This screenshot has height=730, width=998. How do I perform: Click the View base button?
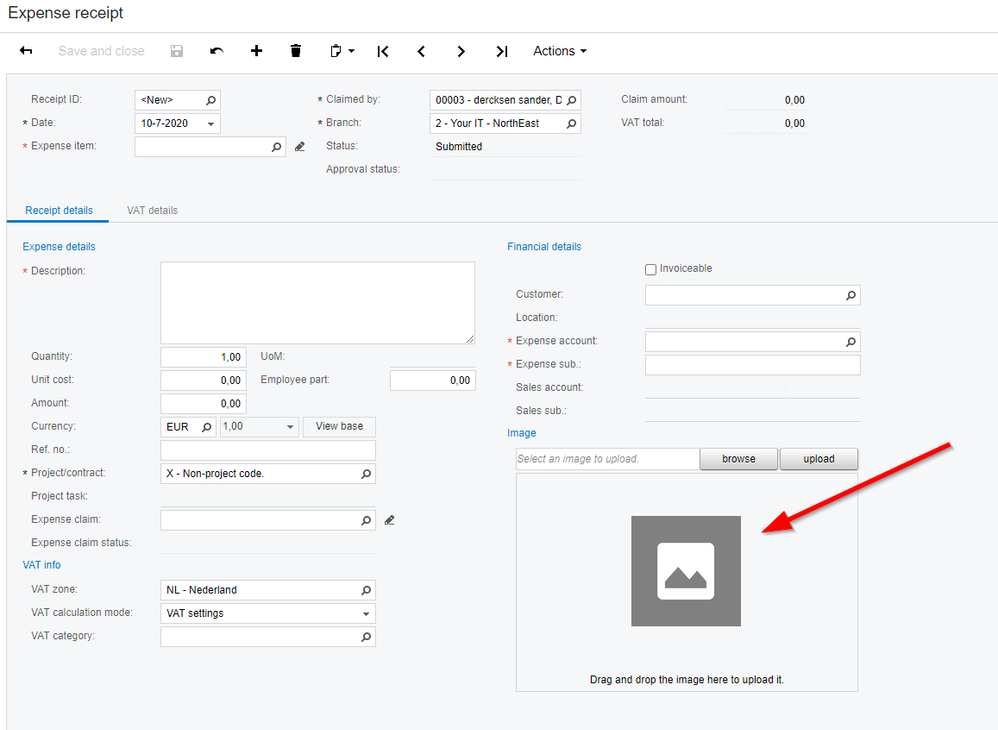pyautogui.click(x=339, y=427)
